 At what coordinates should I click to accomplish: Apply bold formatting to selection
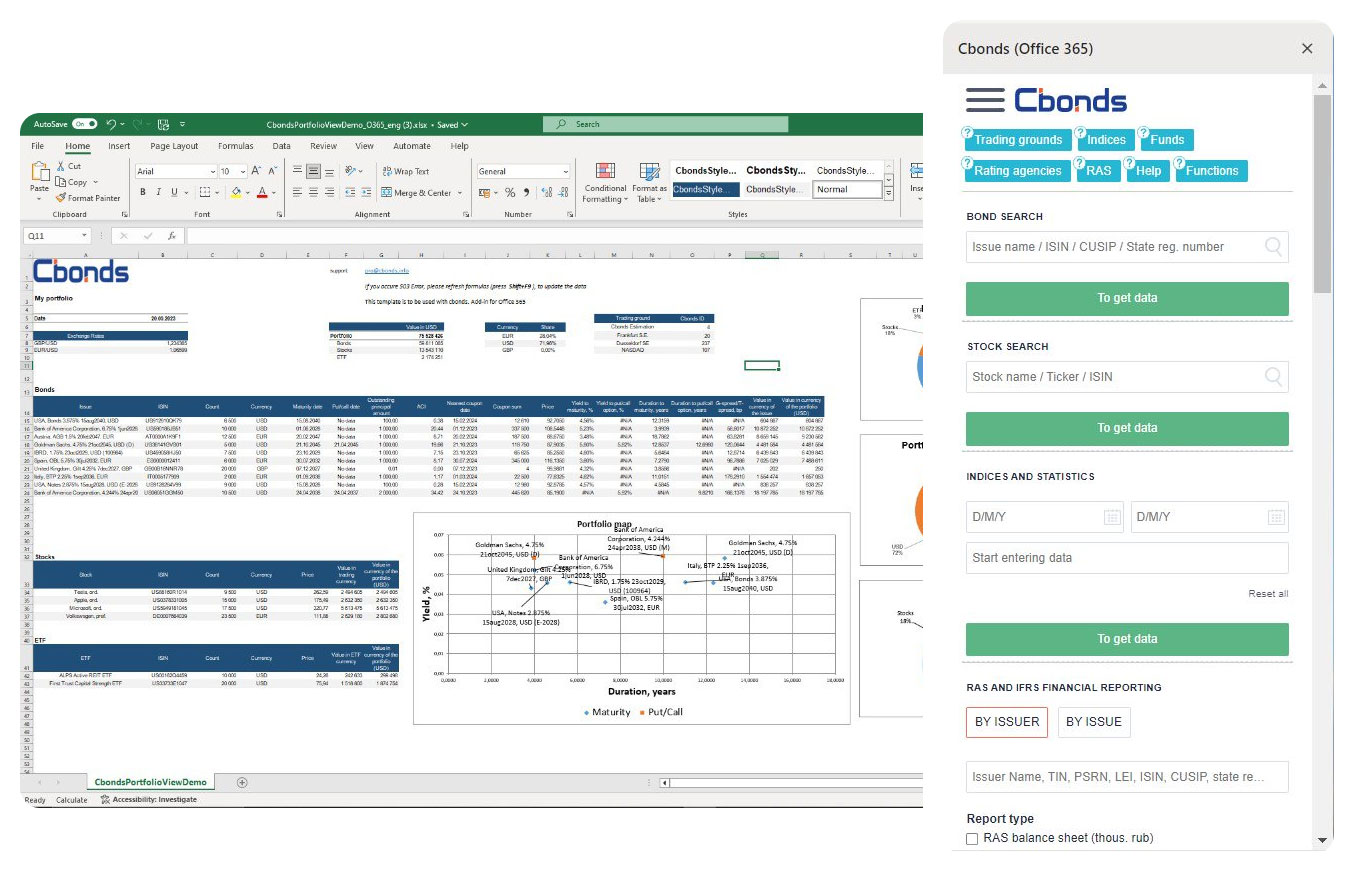[142, 192]
